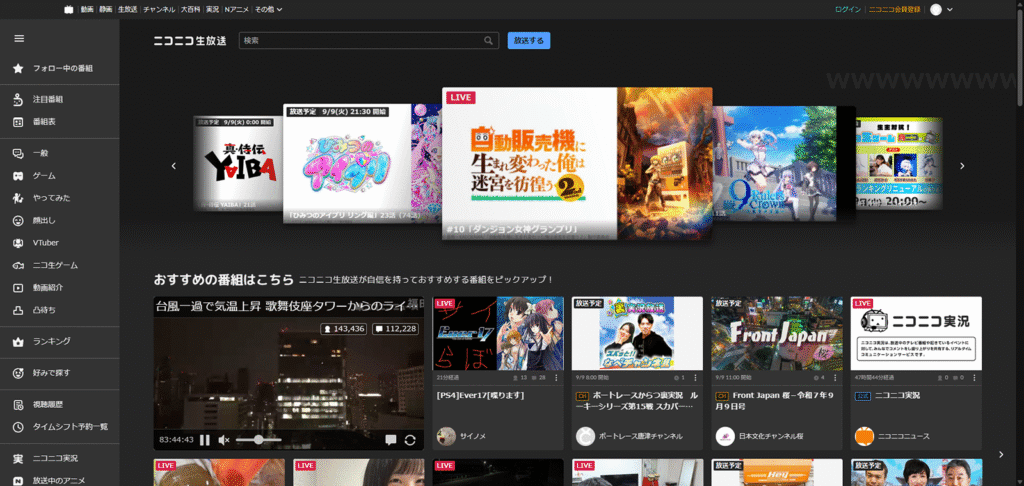Click the user avatar circle in top bar

[x=936, y=9]
